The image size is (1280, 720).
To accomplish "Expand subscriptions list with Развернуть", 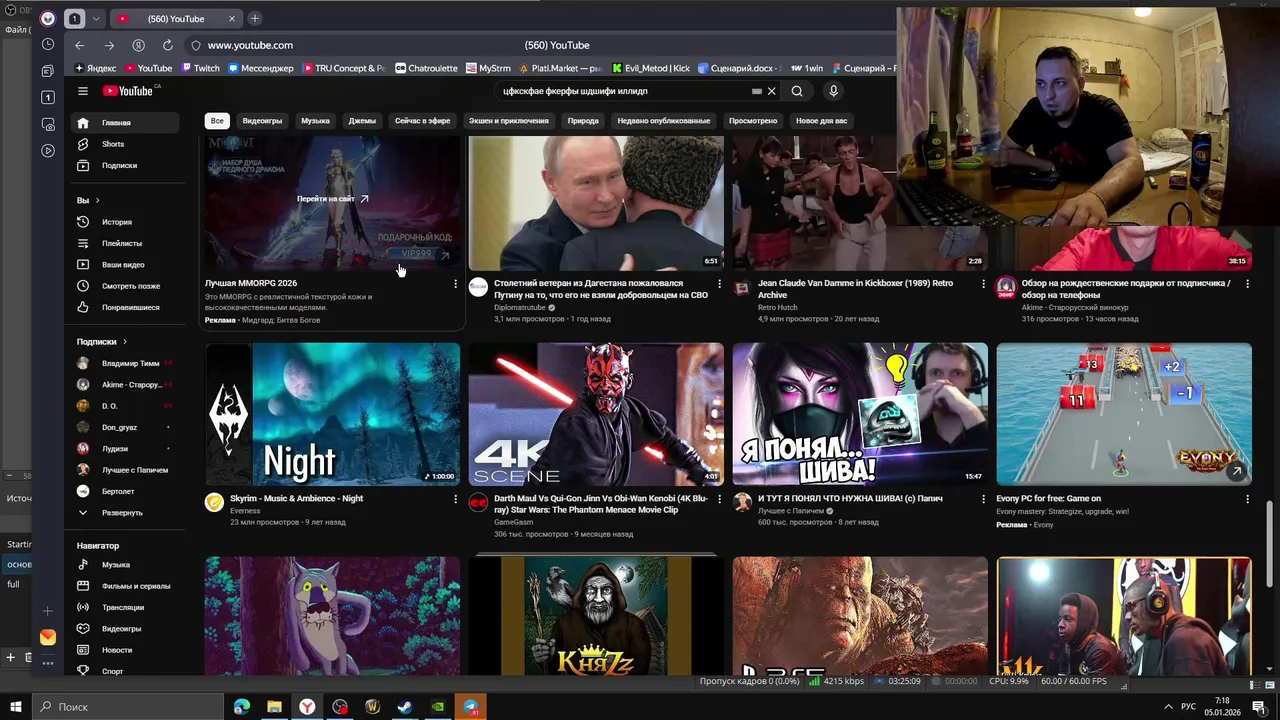I will [x=126, y=512].
